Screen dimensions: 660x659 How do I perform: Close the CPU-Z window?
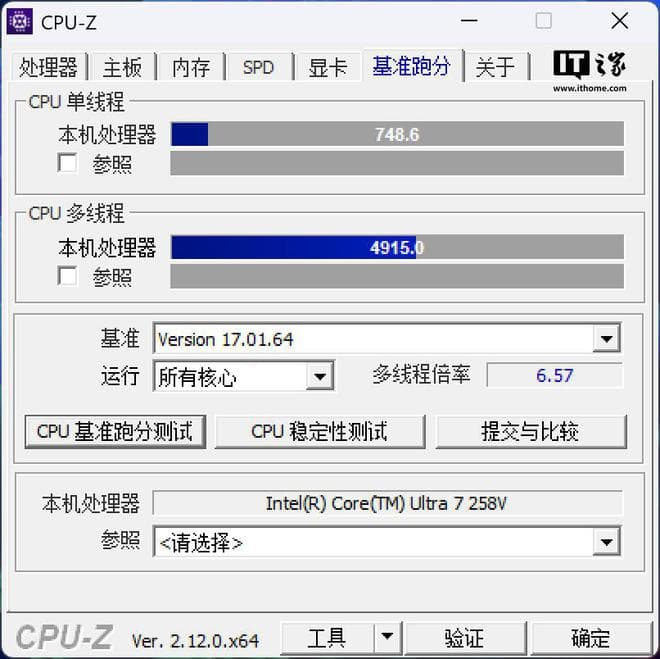click(620, 21)
